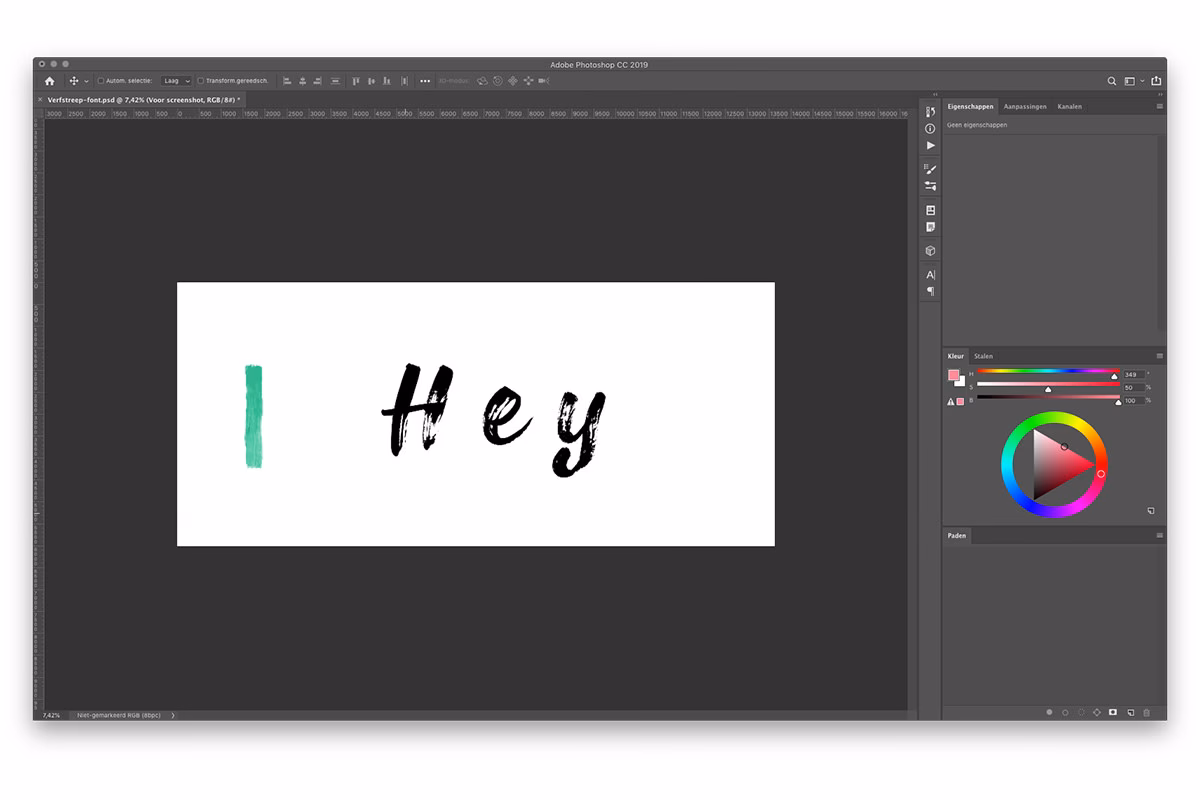Click the three dots more options button
The width and height of the screenshot is (1200, 800).
click(425, 81)
